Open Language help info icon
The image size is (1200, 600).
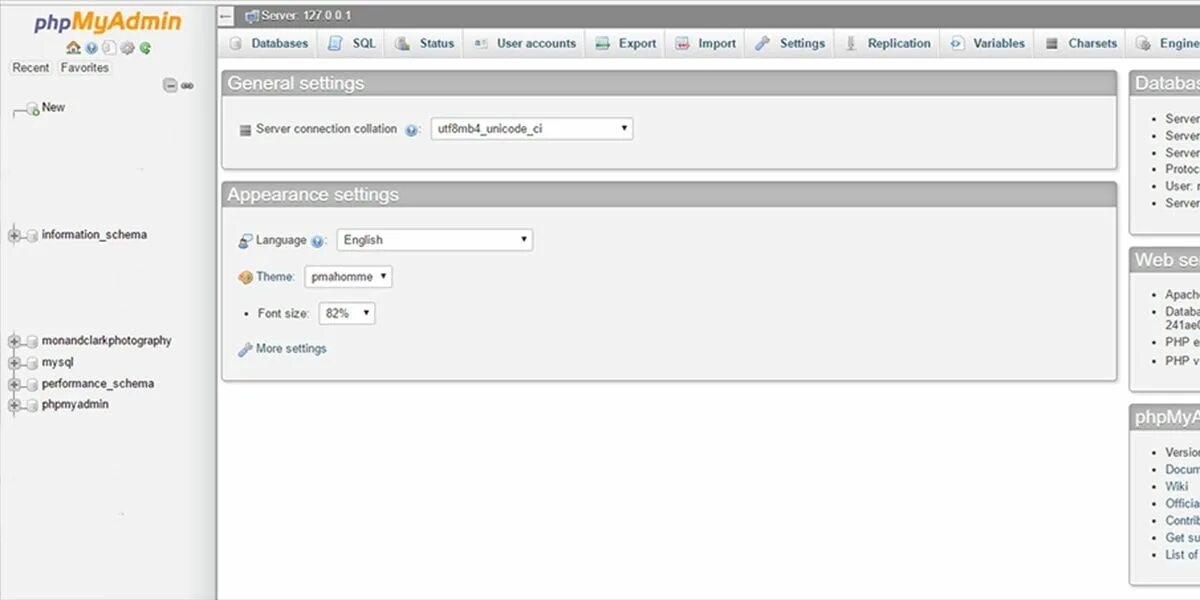[318, 241]
